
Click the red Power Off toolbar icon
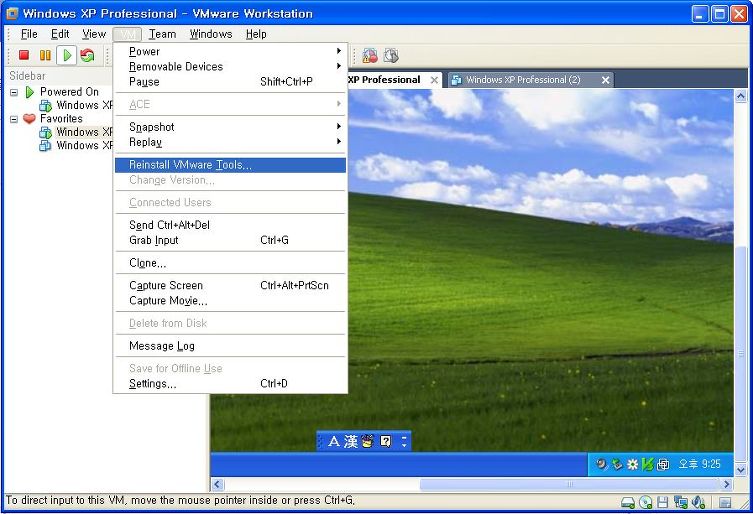[x=24, y=55]
